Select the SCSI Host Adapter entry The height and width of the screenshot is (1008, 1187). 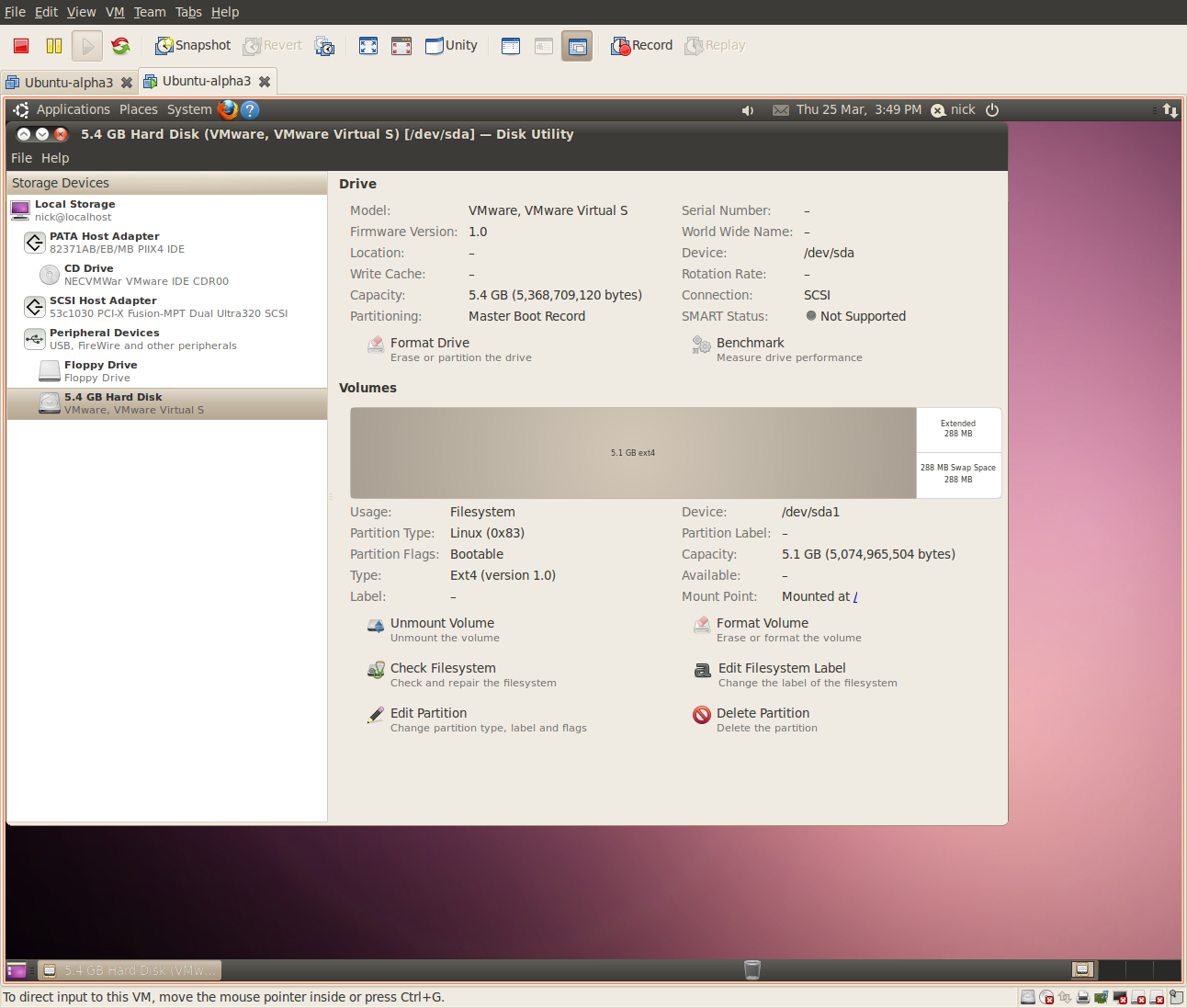click(x=103, y=301)
